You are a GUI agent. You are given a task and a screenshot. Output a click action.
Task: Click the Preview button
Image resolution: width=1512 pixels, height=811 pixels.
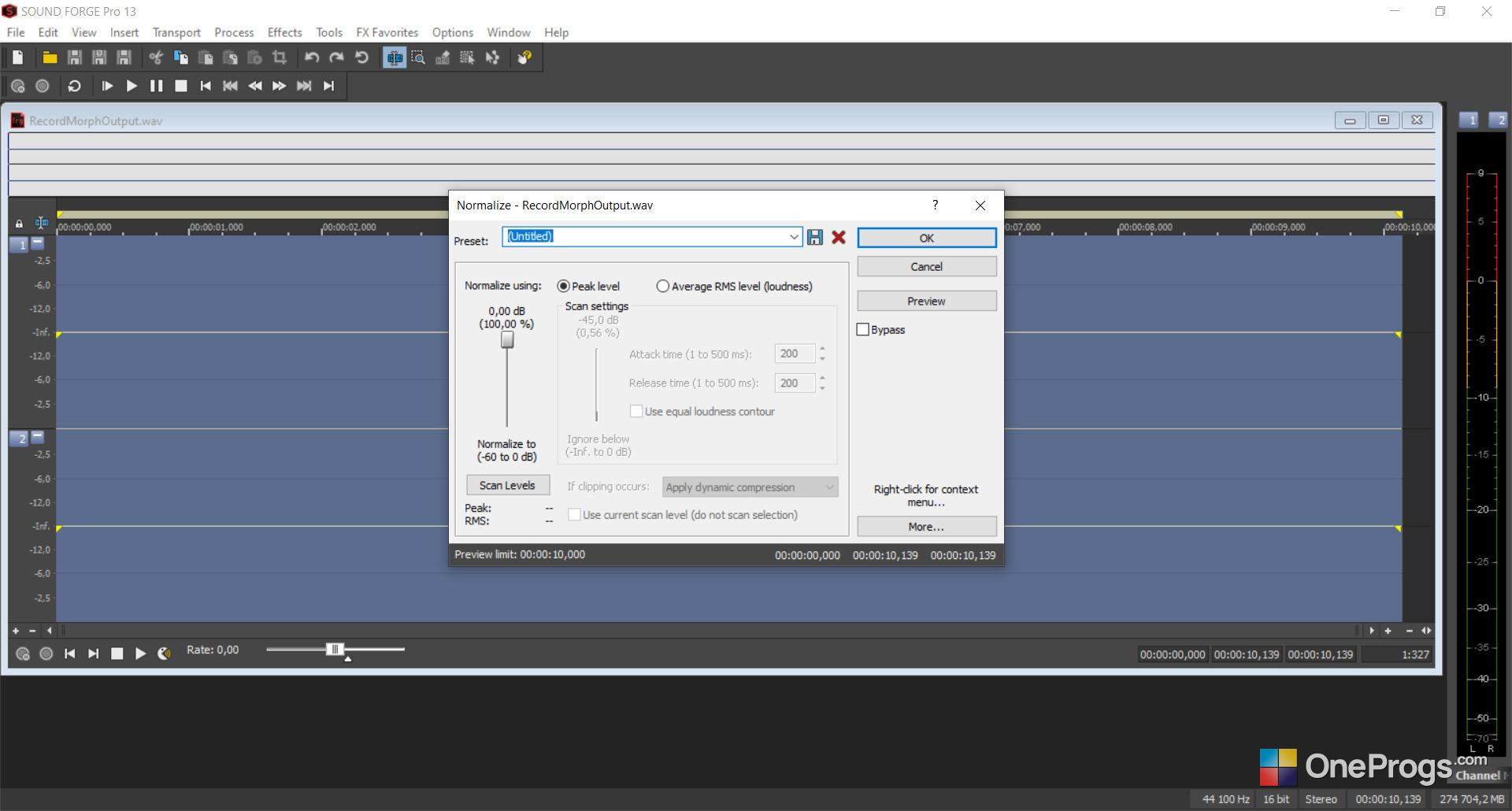(927, 301)
